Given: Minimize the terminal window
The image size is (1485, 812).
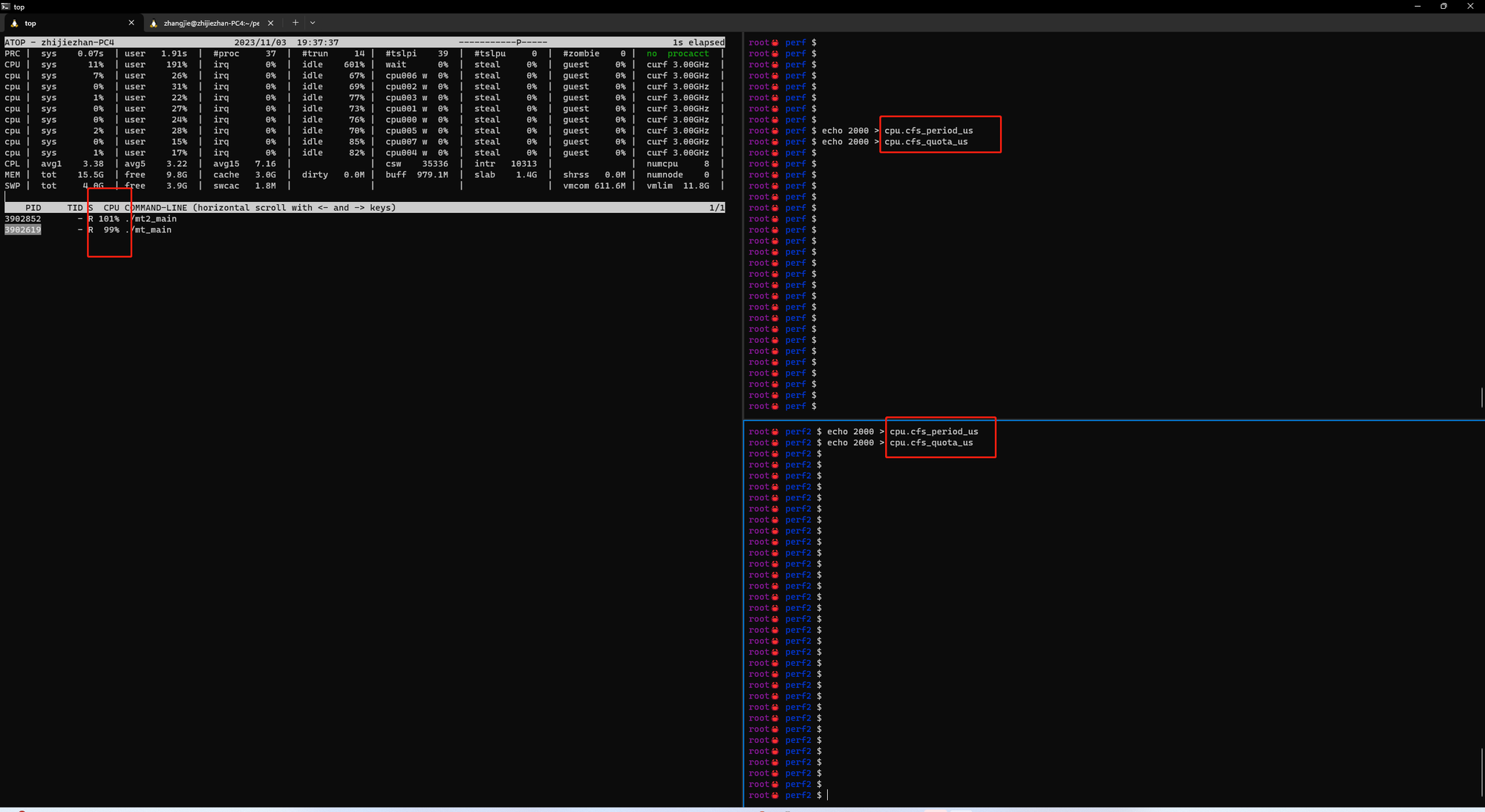Looking at the screenshot, I should (x=1417, y=7).
